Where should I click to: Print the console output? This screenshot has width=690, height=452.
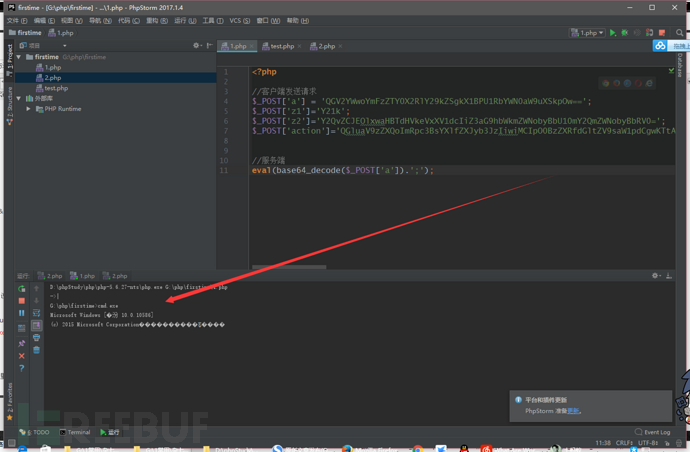point(37,338)
